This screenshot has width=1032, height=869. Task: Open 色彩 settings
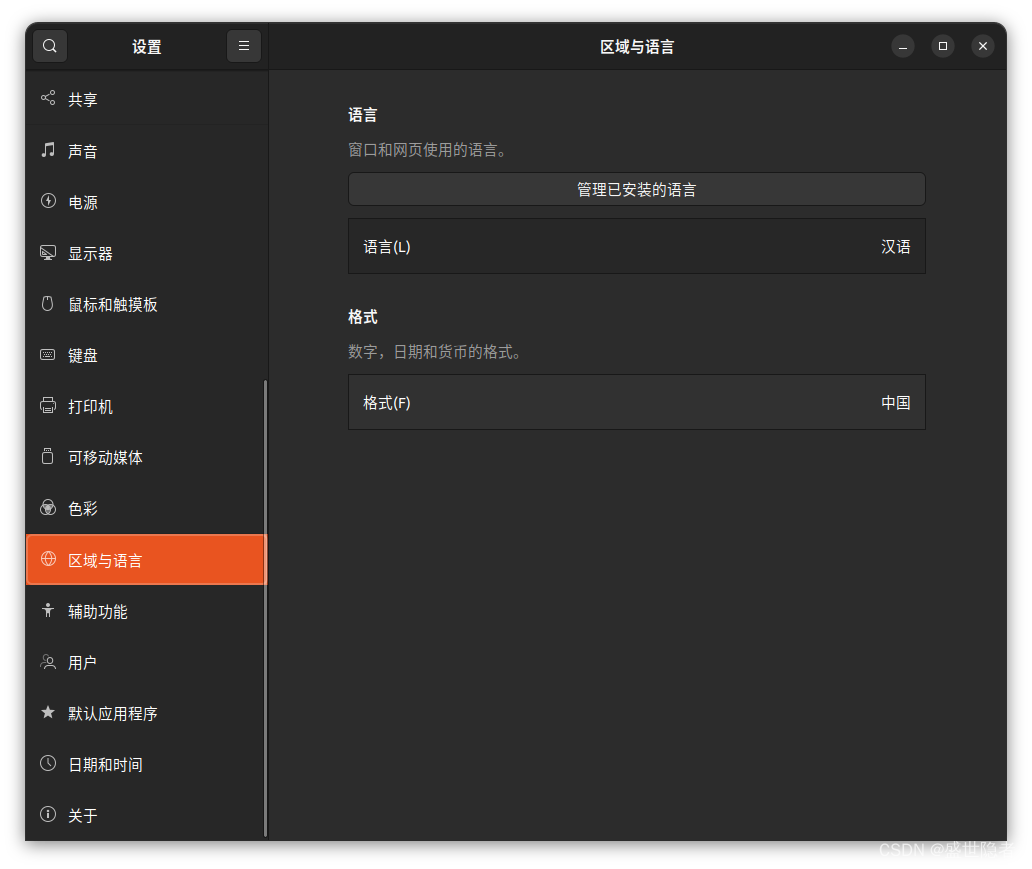146,508
